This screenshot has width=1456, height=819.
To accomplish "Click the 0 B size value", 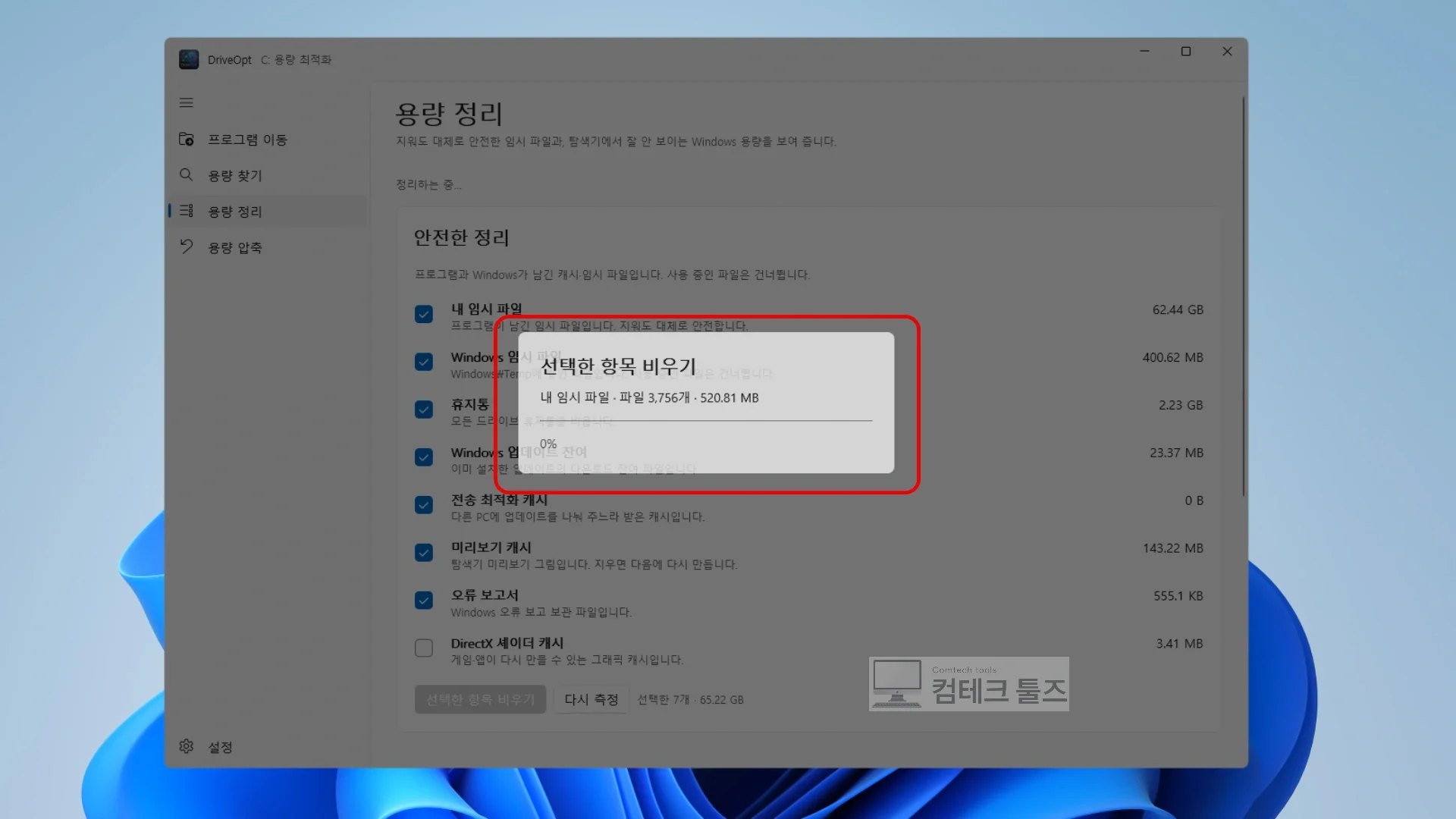I will tap(1194, 500).
